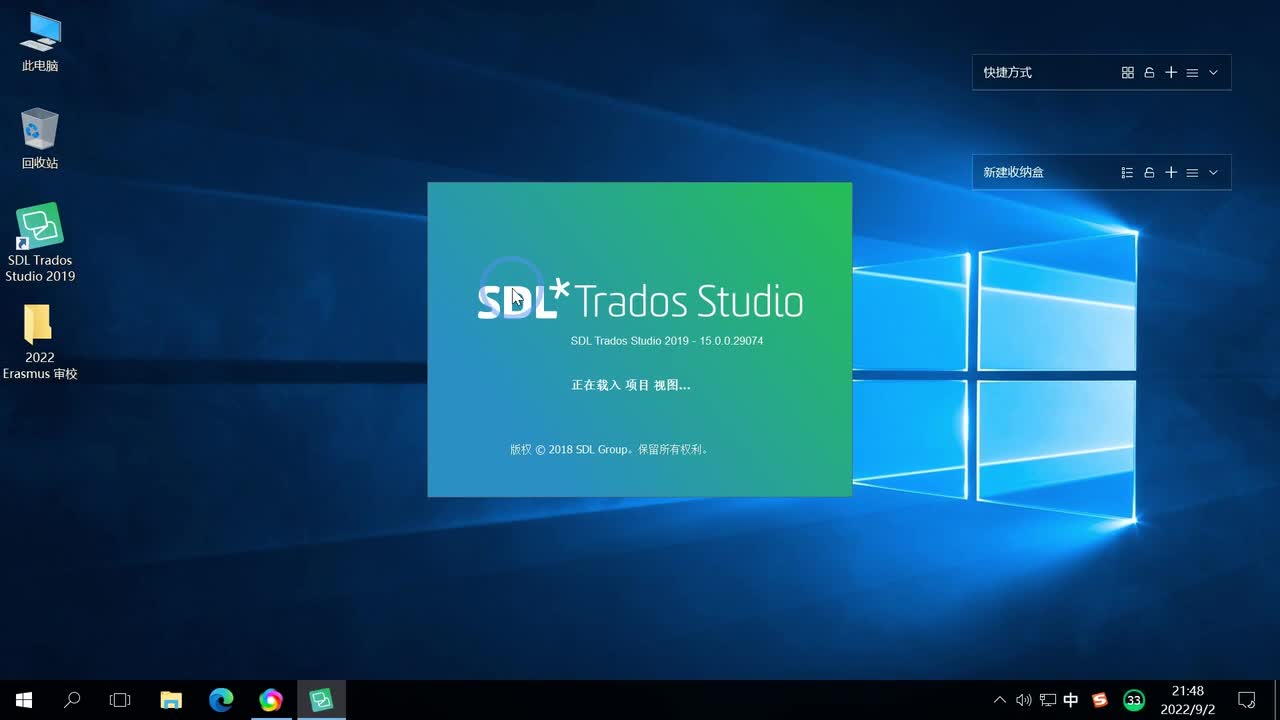Open network status icon in tray
This screenshot has height=720, width=1280.
click(1047, 700)
